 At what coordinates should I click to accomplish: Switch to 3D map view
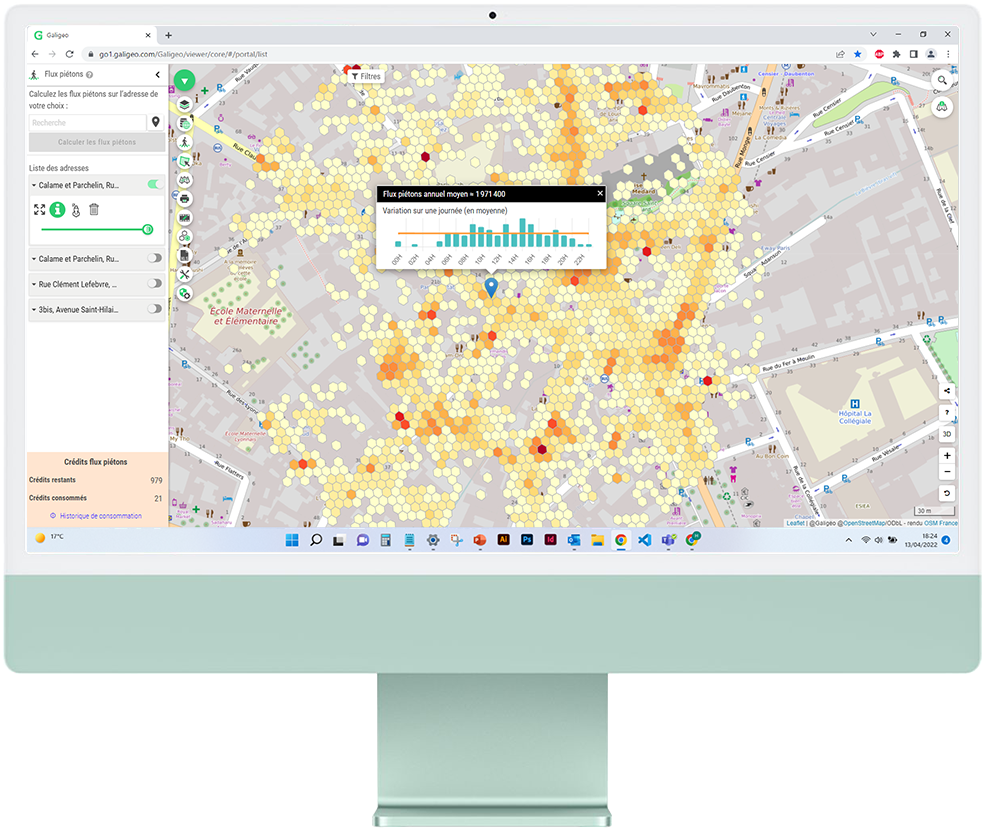[x=947, y=434]
